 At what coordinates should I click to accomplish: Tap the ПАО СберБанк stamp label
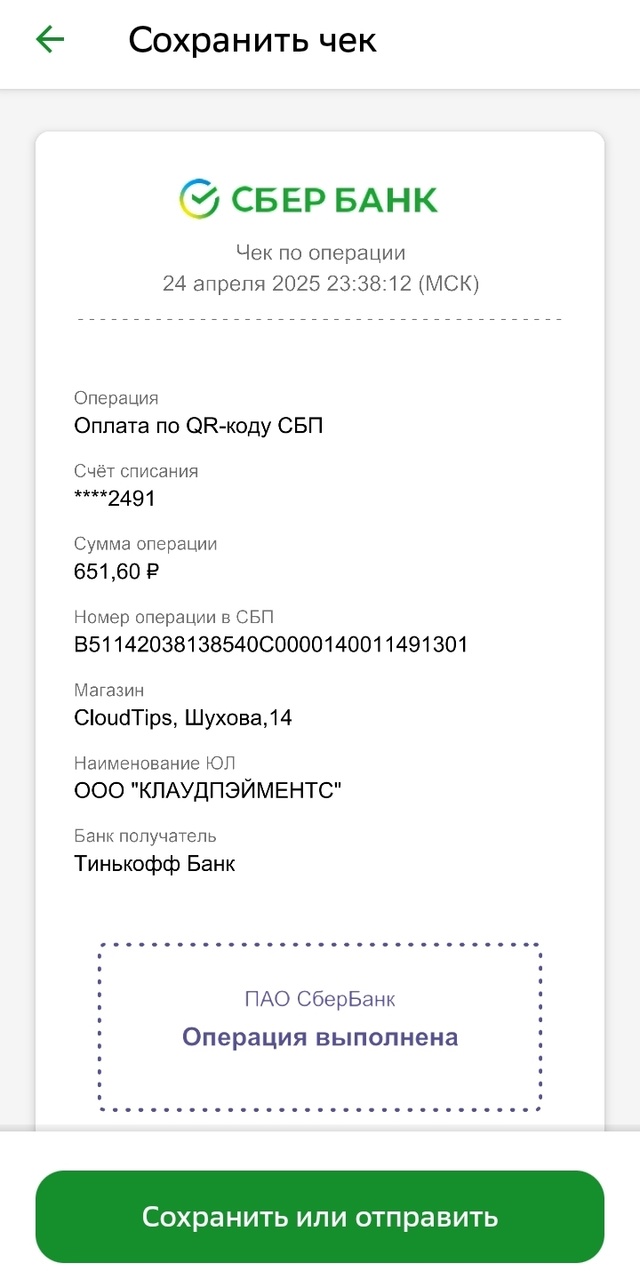click(320, 999)
